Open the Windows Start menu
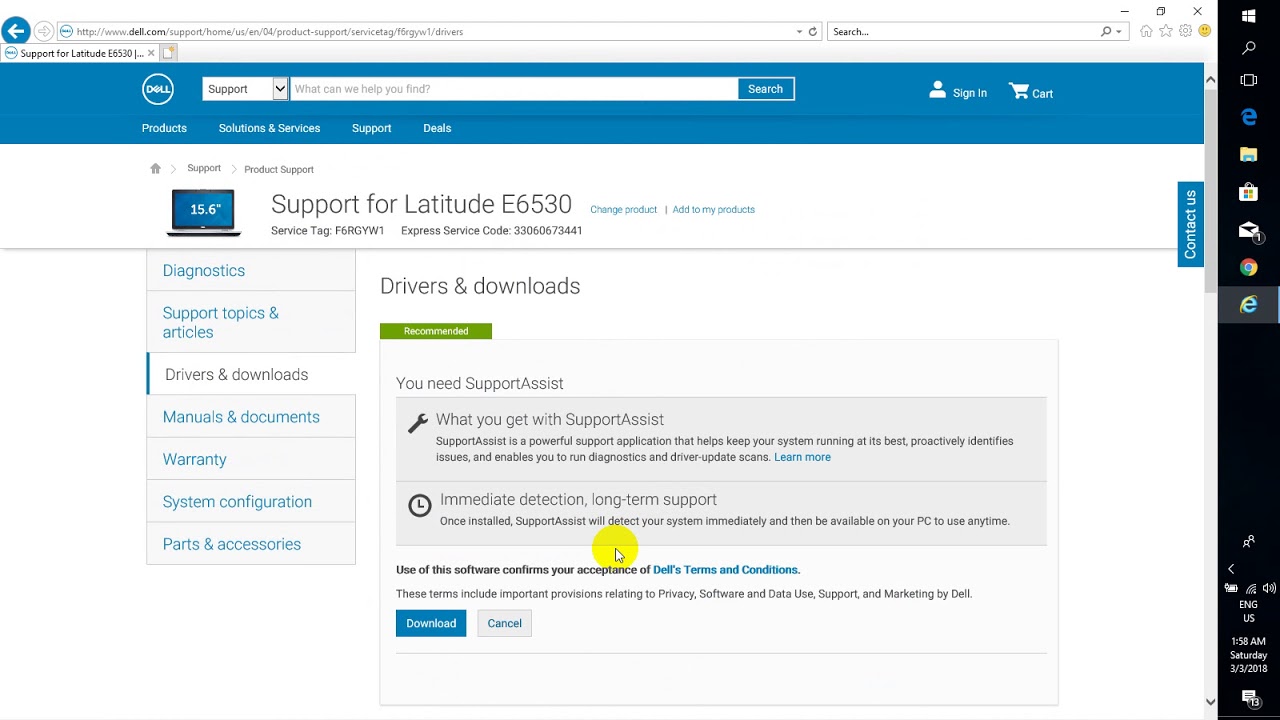The height and width of the screenshot is (720, 1280). coord(1249,16)
